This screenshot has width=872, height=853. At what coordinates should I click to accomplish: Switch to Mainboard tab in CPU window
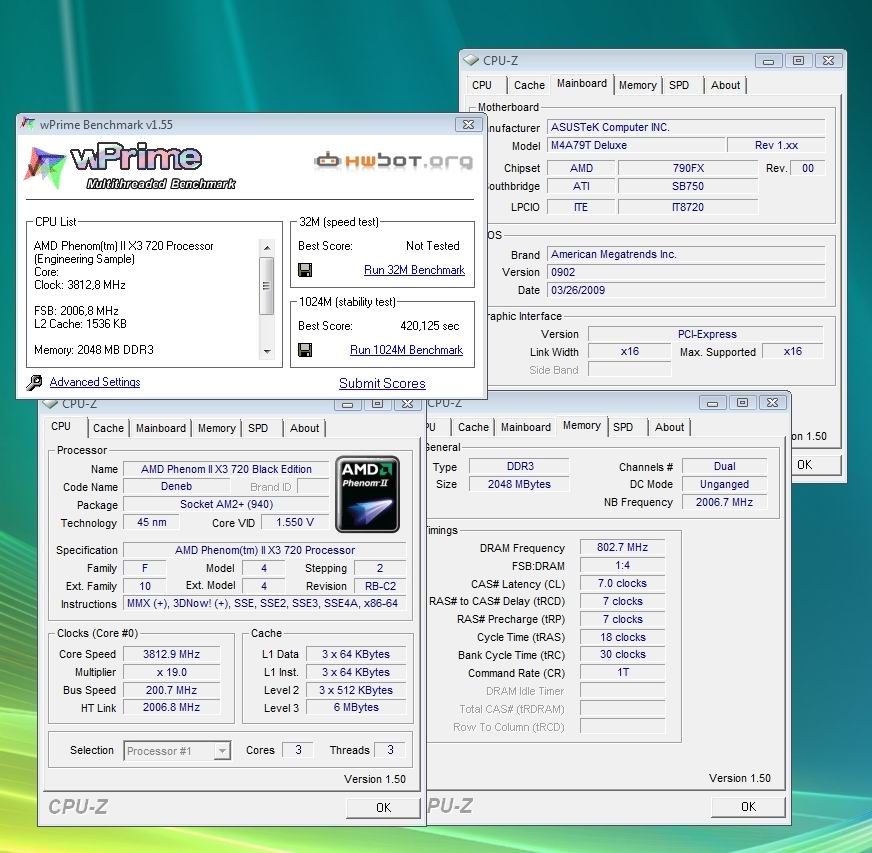click(161, 428)
